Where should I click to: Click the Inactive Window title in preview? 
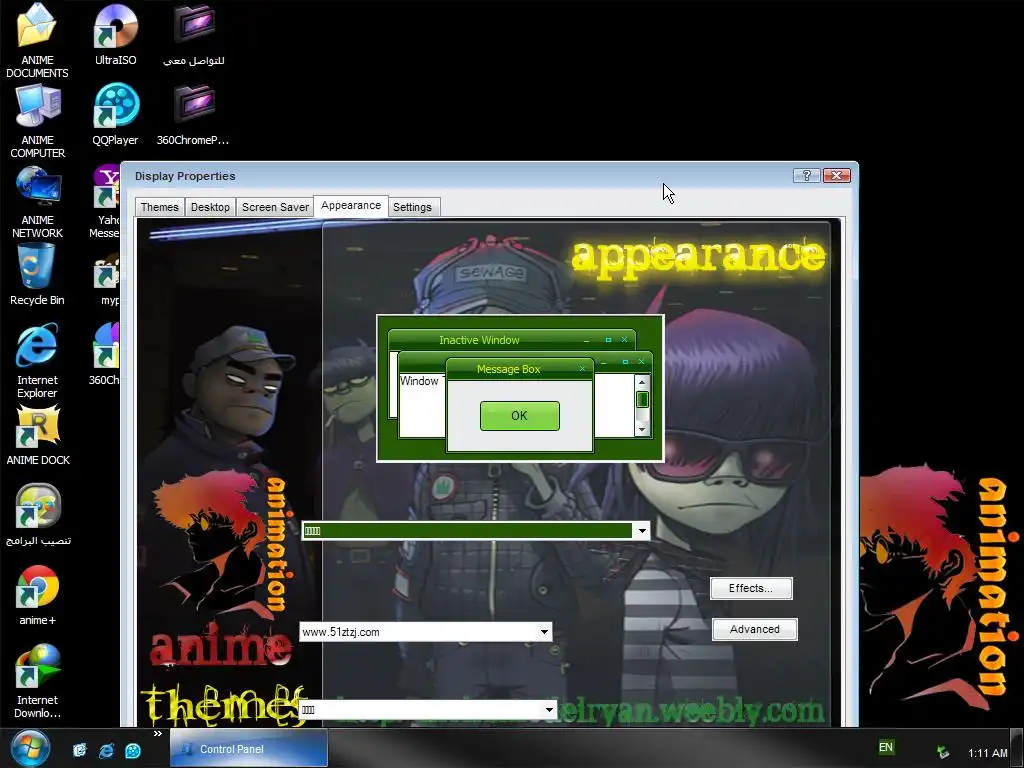click(x=479, y=340)
